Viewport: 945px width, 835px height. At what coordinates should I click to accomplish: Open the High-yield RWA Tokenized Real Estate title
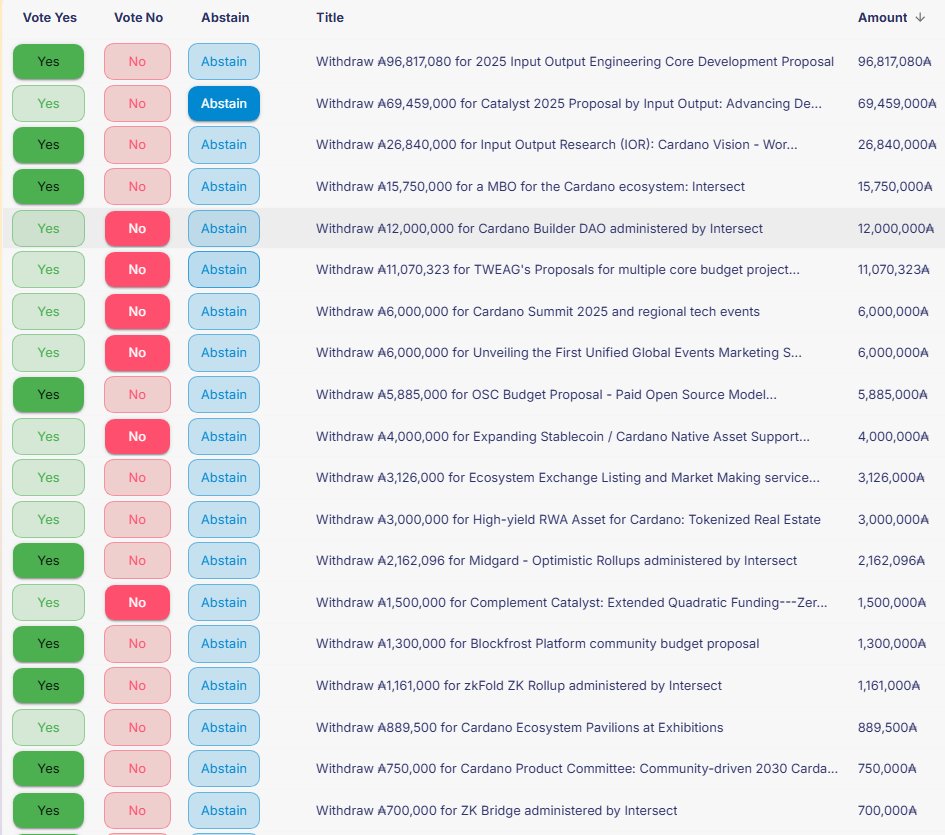[568, 520]
